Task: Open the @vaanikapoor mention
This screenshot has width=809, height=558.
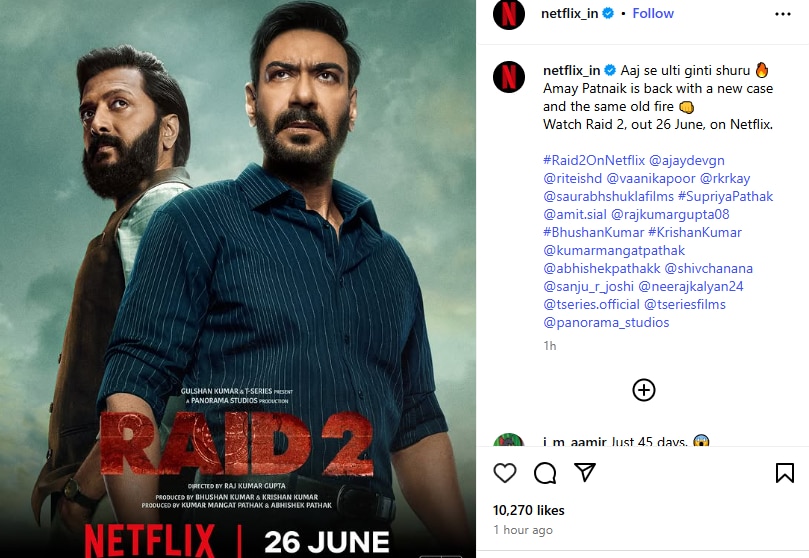Action: tap(651, 178)
